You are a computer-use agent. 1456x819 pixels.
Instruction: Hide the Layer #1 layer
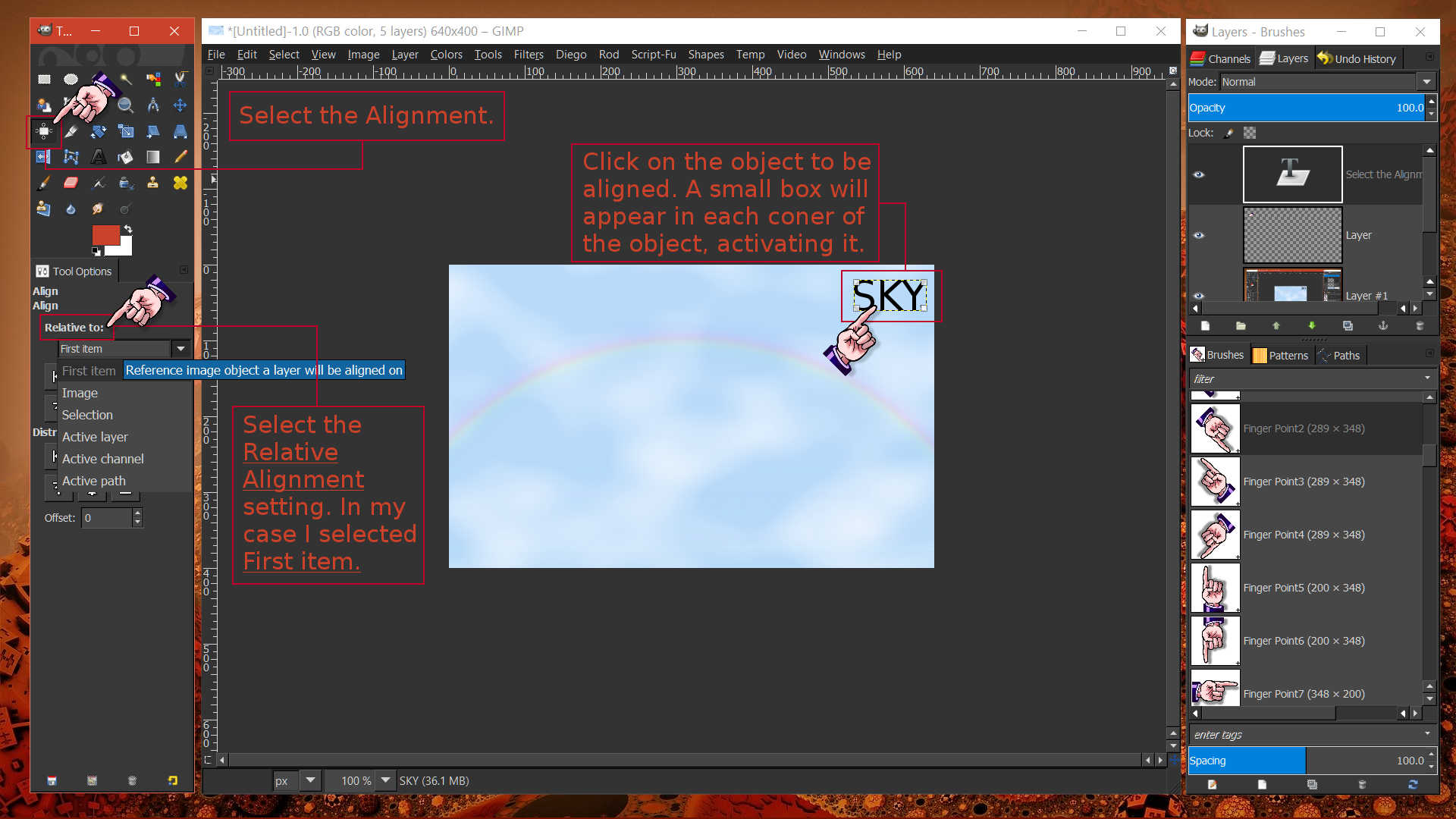(x=1200, y=296)
